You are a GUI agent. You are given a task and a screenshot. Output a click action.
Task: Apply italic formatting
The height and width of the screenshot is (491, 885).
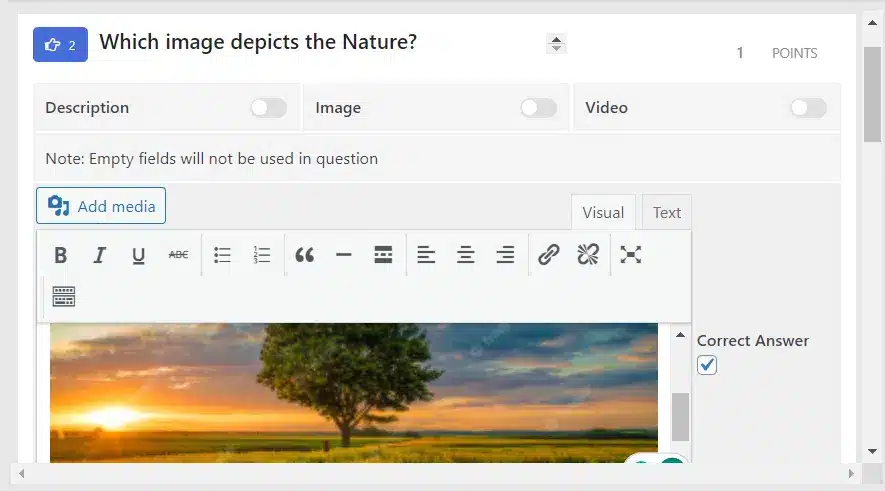pos(99,255)
